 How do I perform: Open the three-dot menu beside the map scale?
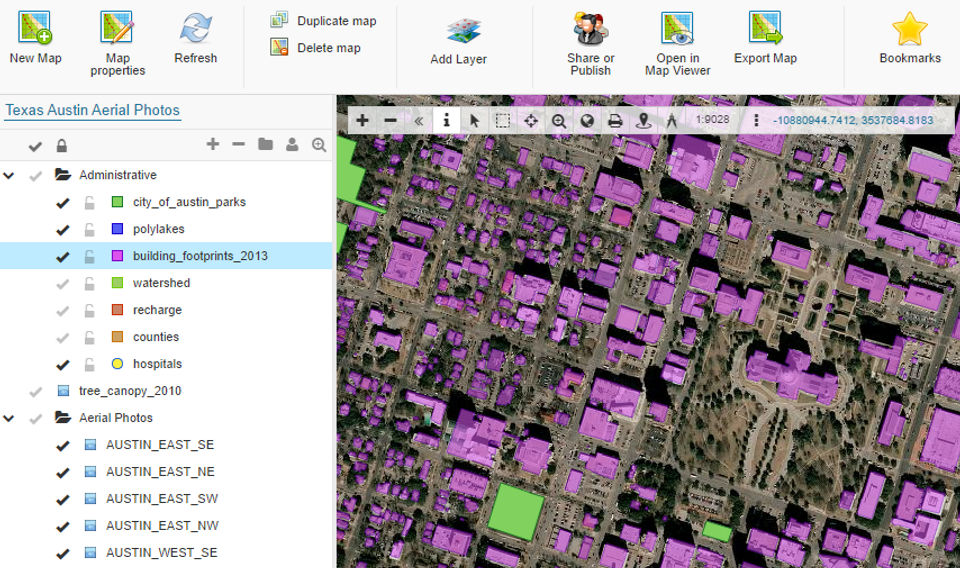[756, 120]
